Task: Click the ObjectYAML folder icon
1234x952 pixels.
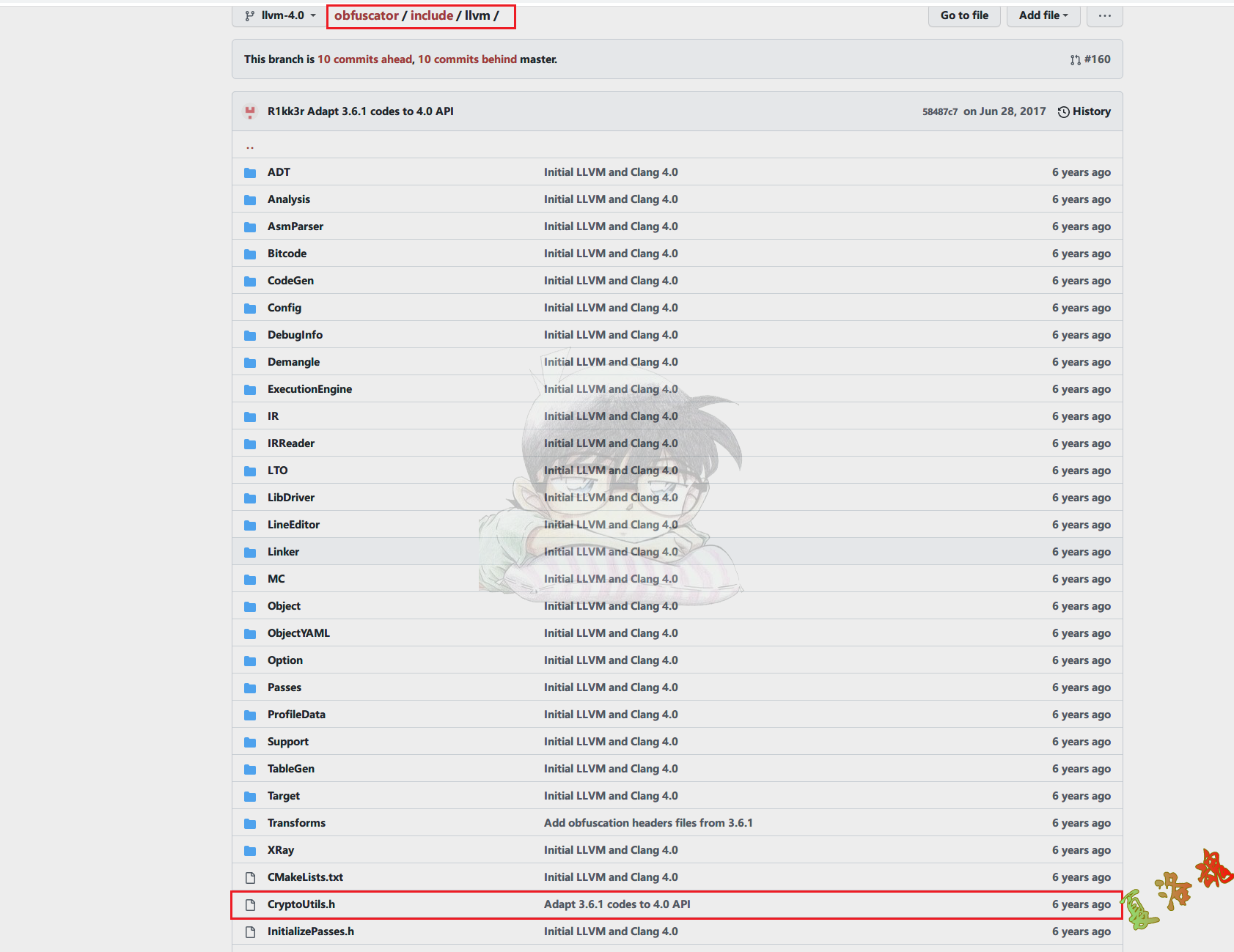Action: 250,633
